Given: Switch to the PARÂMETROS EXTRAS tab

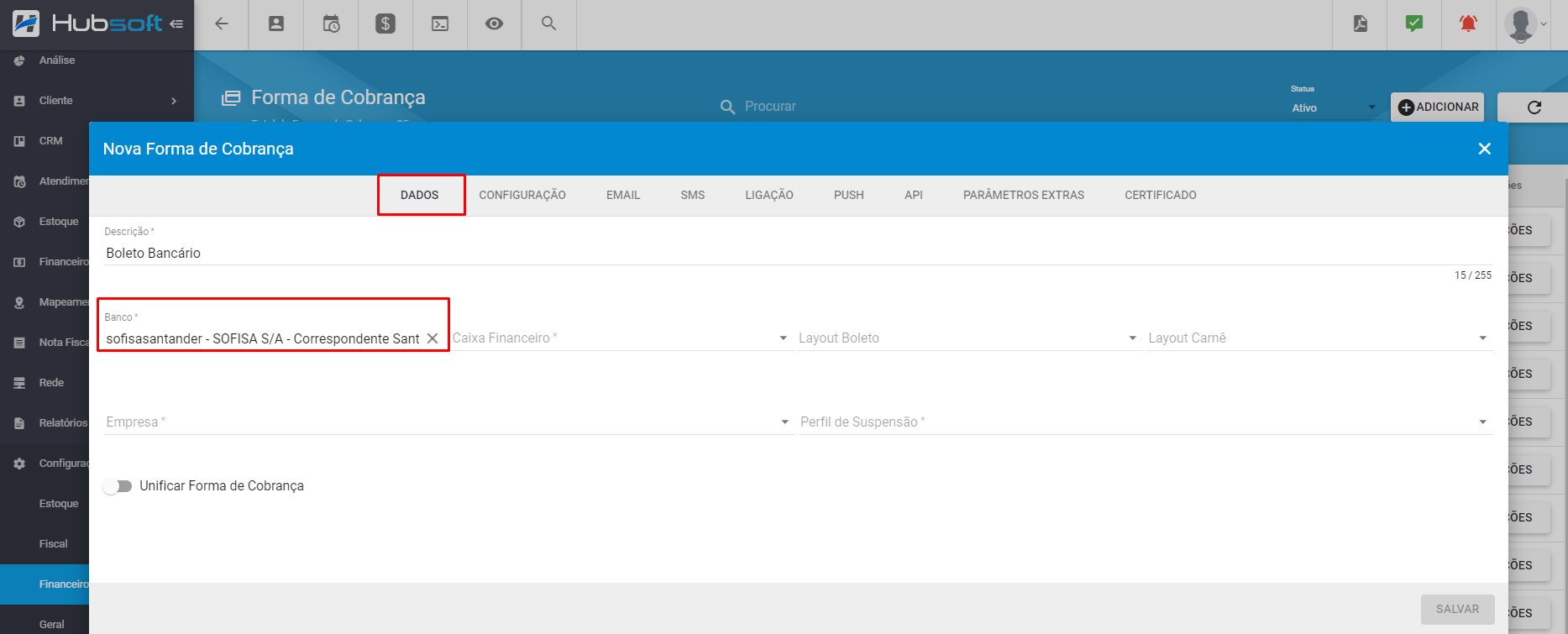Looking at the screenshot, I should [x=1024, y=195].
